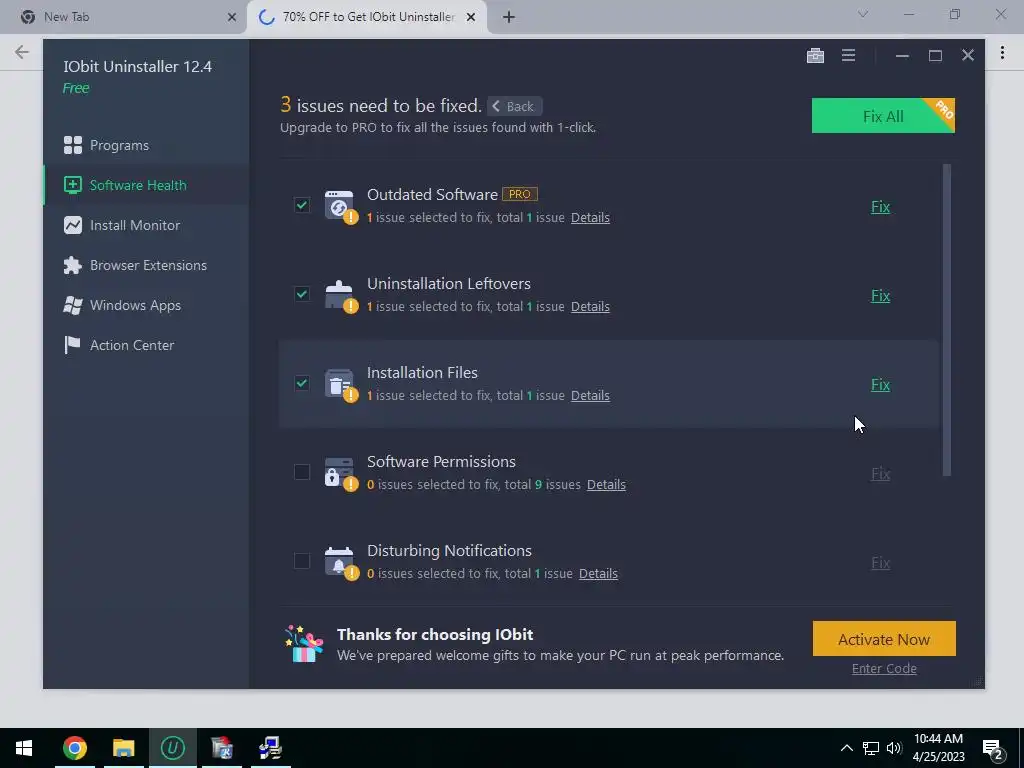Click the Outdated Software category icon
1024x768 pixels.
[340, 206]
